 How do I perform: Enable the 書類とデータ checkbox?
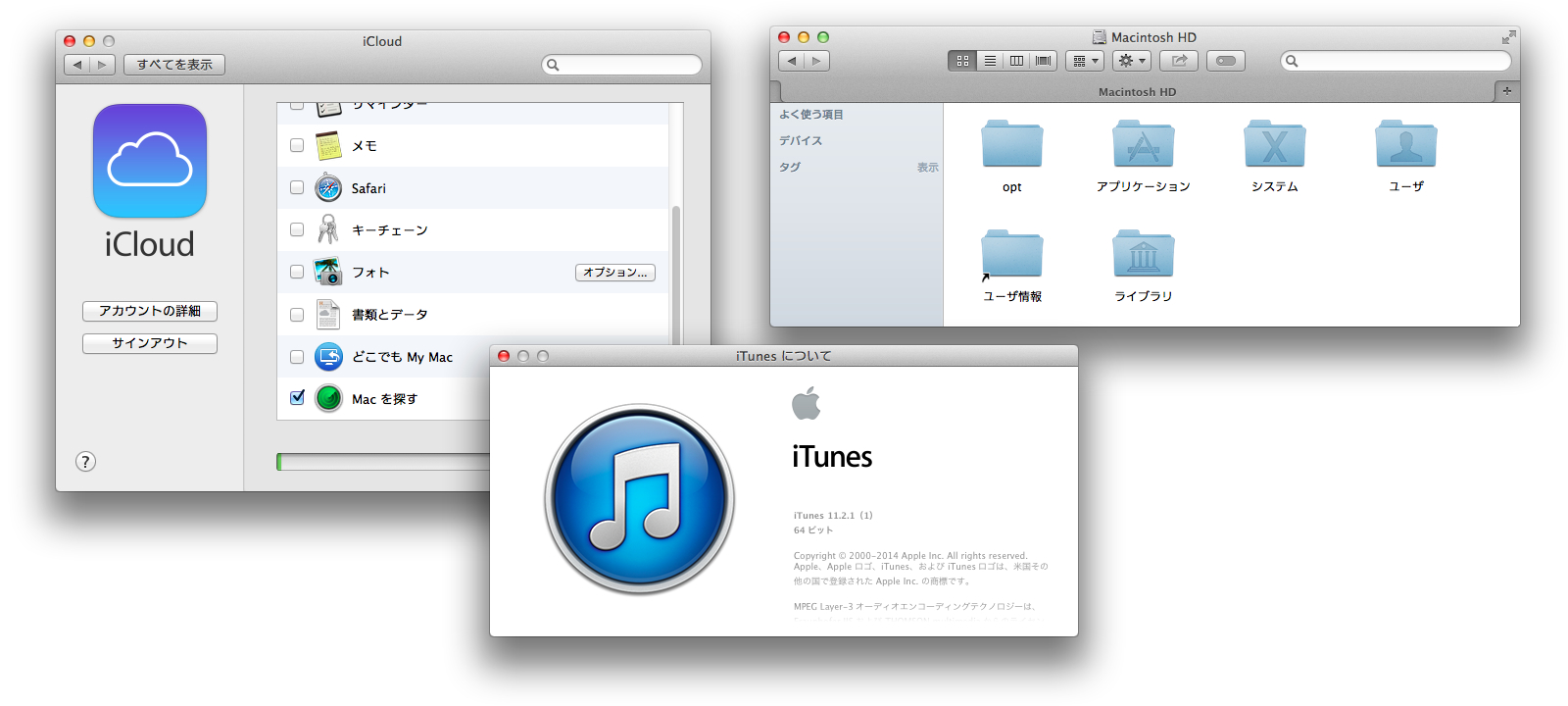[x=297, y=315]
